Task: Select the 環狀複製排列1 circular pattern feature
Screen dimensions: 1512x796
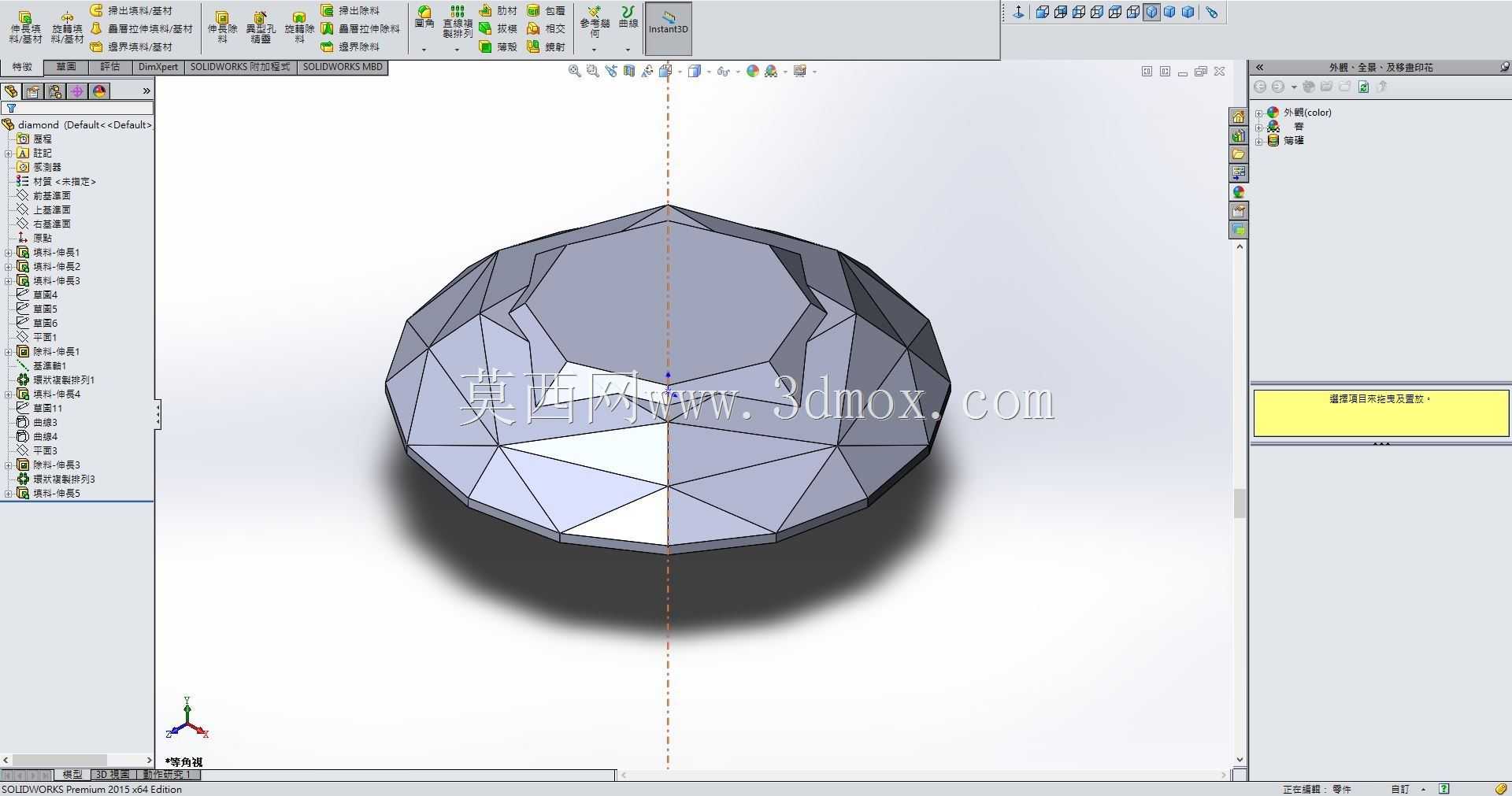Action: pos(56,380)
